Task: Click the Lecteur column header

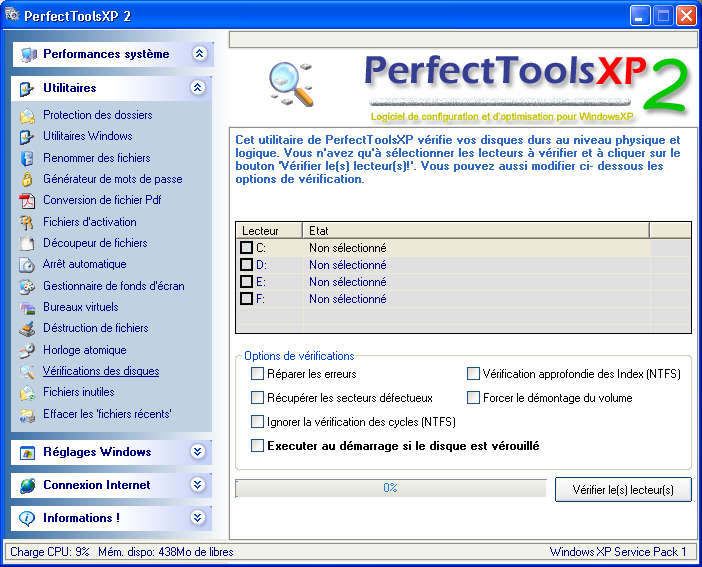Action: click(269, 230)
